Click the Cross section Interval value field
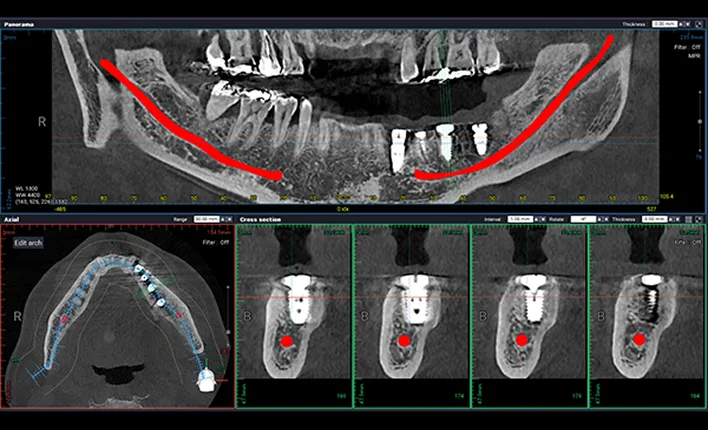The height and width of the screenshot is (430, 708). tap(520, 219)
